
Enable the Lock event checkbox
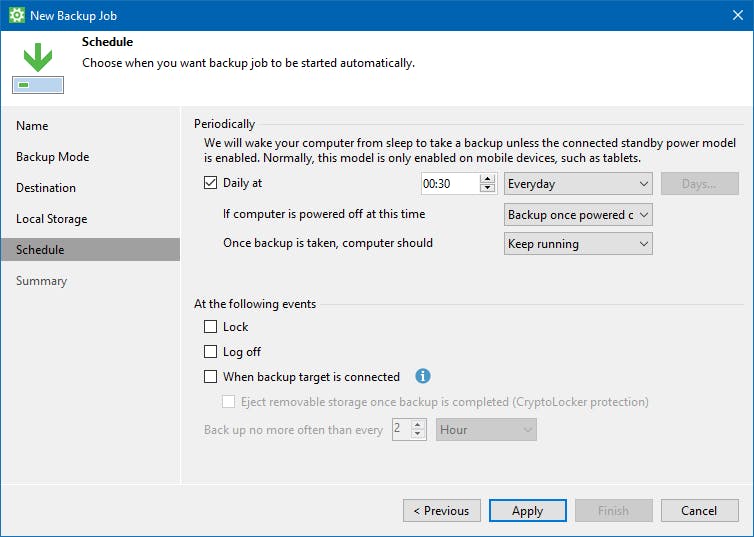210,327
